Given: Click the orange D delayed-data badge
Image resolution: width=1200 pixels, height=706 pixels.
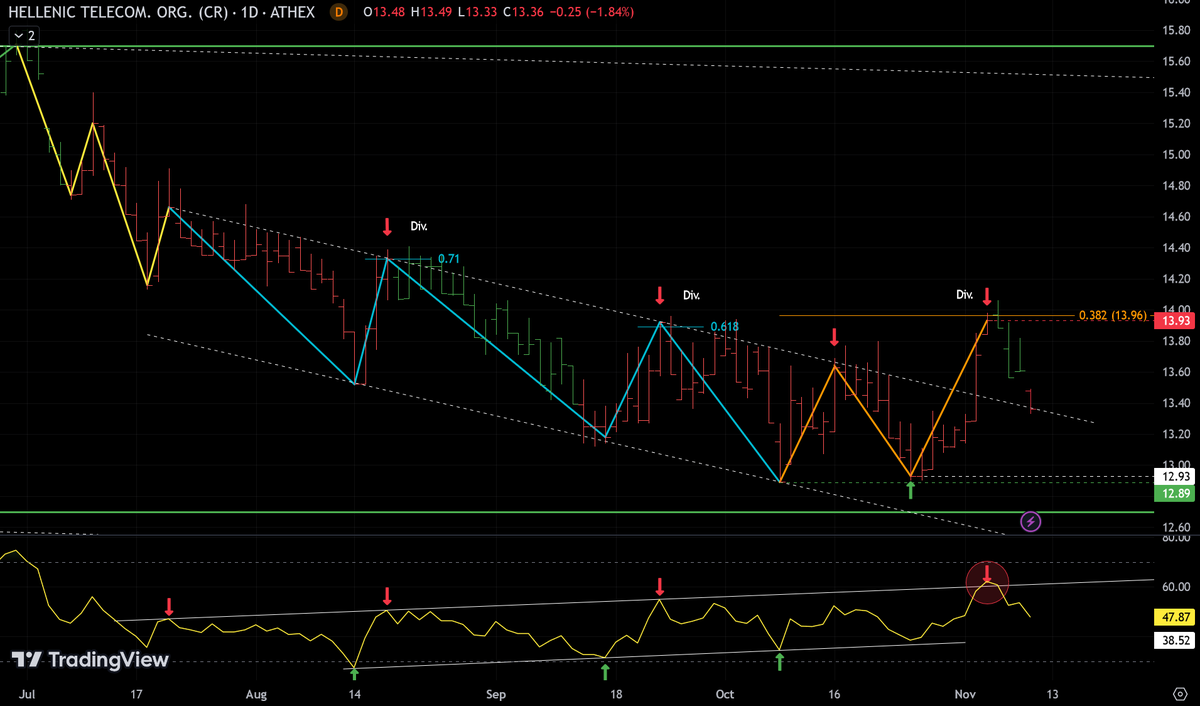Looking at the screenshot, I should tap(339, 12).
